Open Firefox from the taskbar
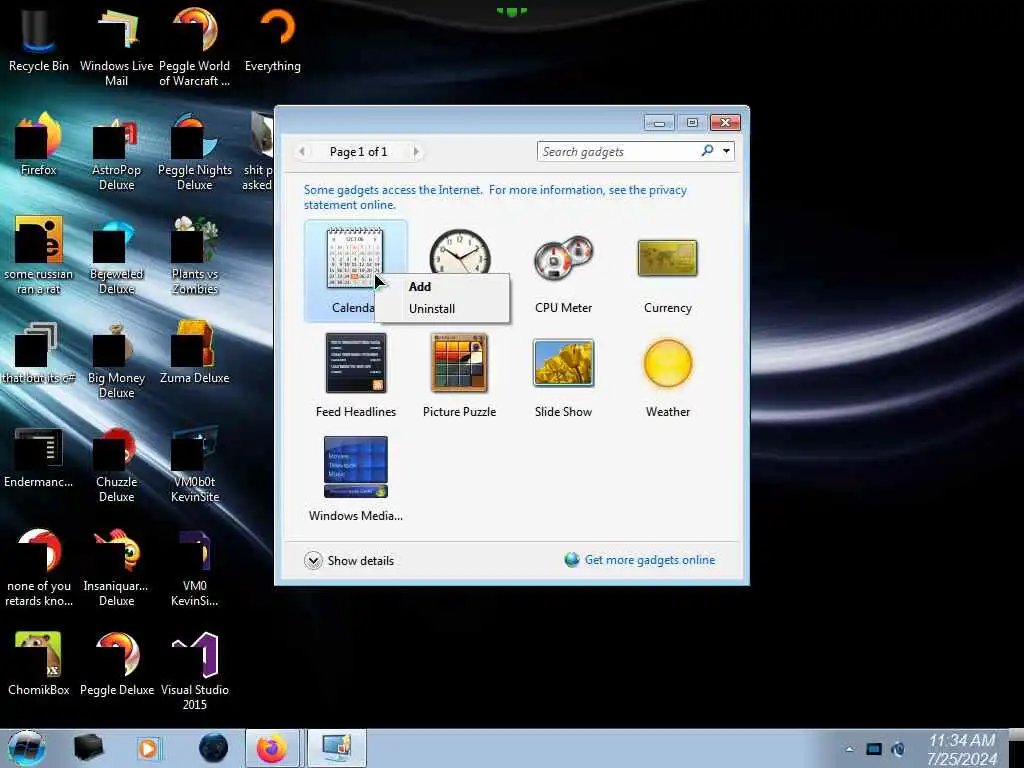The image size is (1024, 768). pos(272,748)
